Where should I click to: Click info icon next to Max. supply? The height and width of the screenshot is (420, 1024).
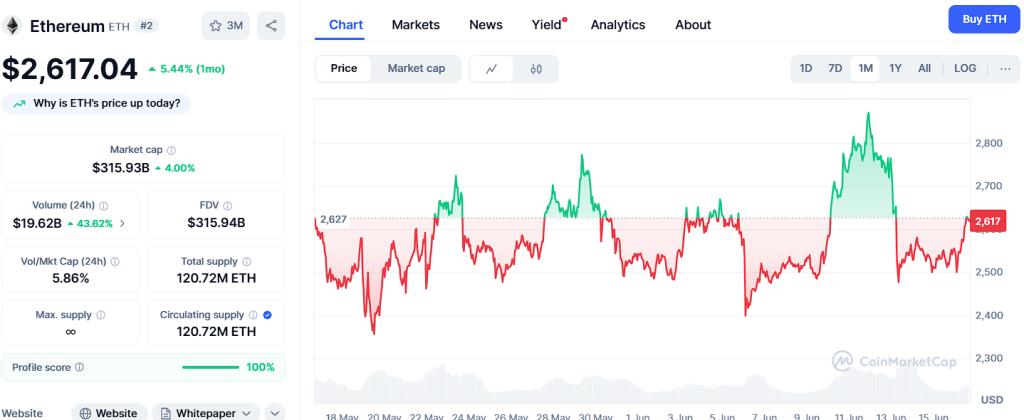click(x=101, y=315)
